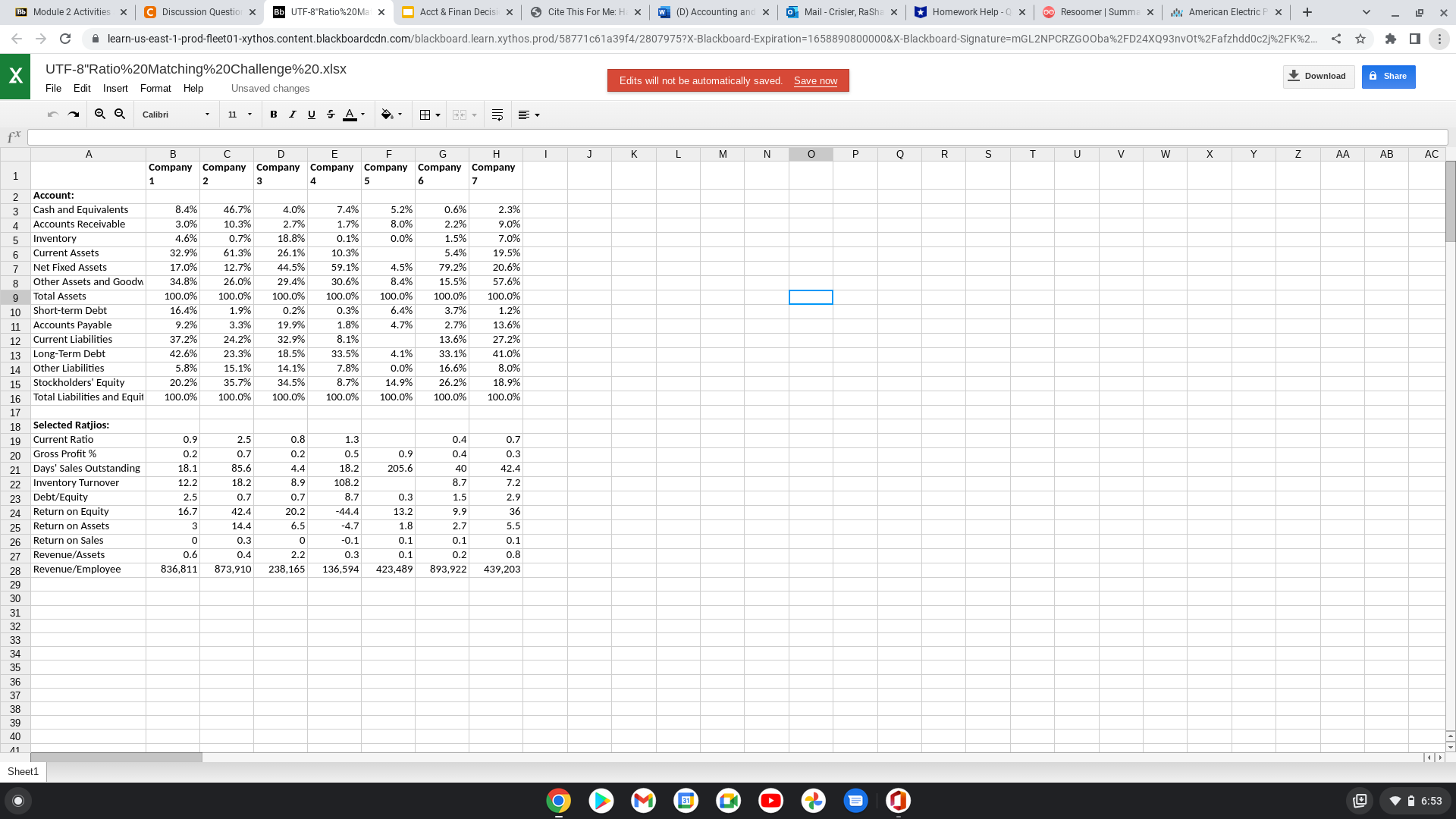
Task: Toggle italic formatting
Action: pos(293,114)
